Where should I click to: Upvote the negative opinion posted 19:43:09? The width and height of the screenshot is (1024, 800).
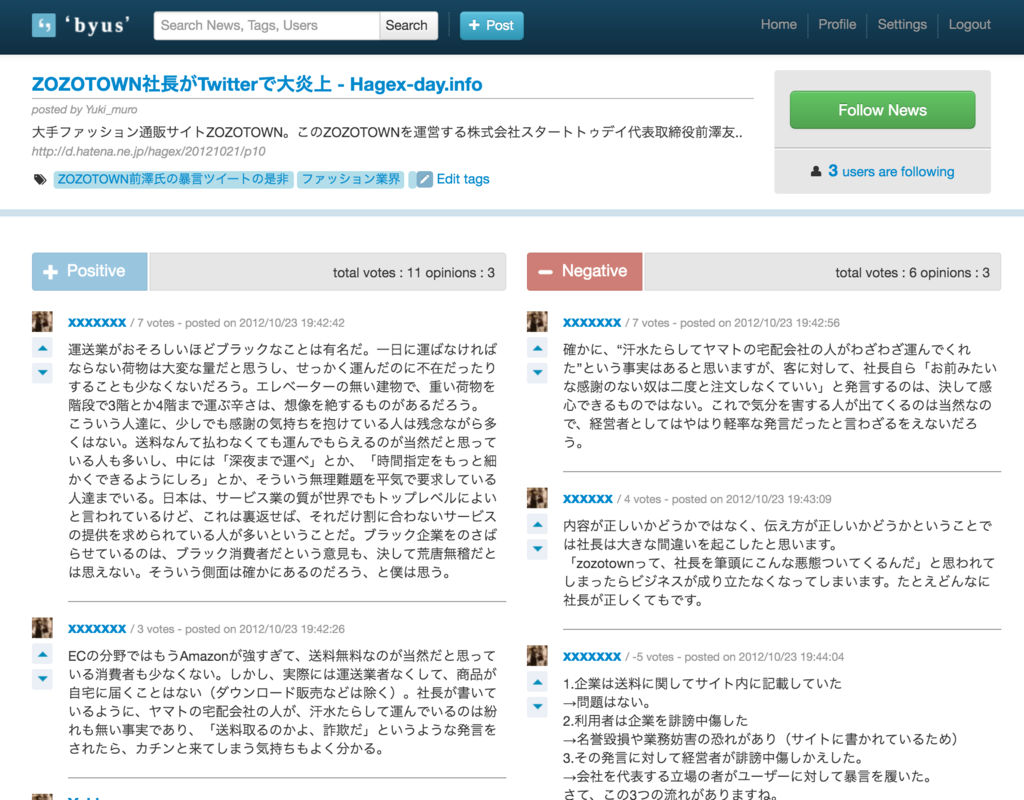click(x=537, y=524)
